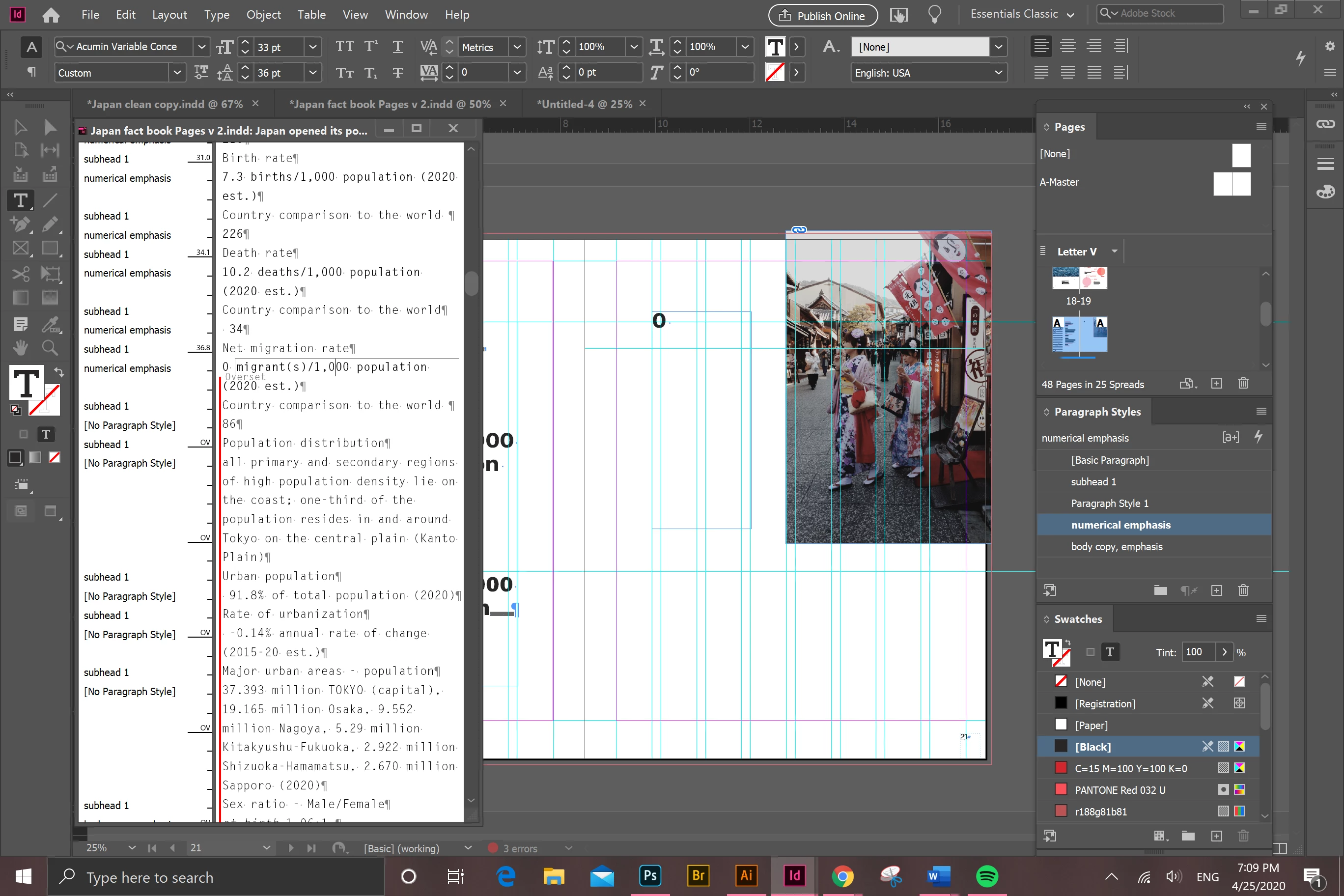The width and height of the screenshot is (1344, 896).
Task: Select the Pen tool
Action: (x=21, y=224)
